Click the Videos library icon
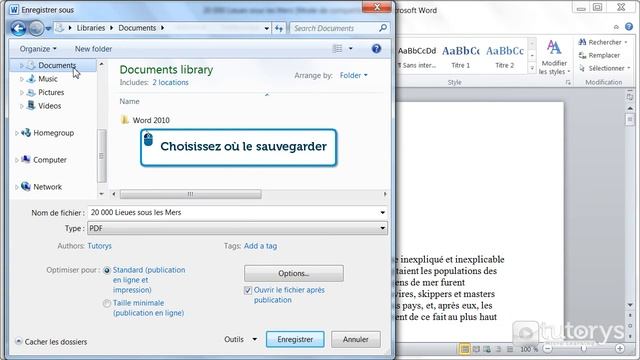This screenshot has width=640, height=360. 31,106
